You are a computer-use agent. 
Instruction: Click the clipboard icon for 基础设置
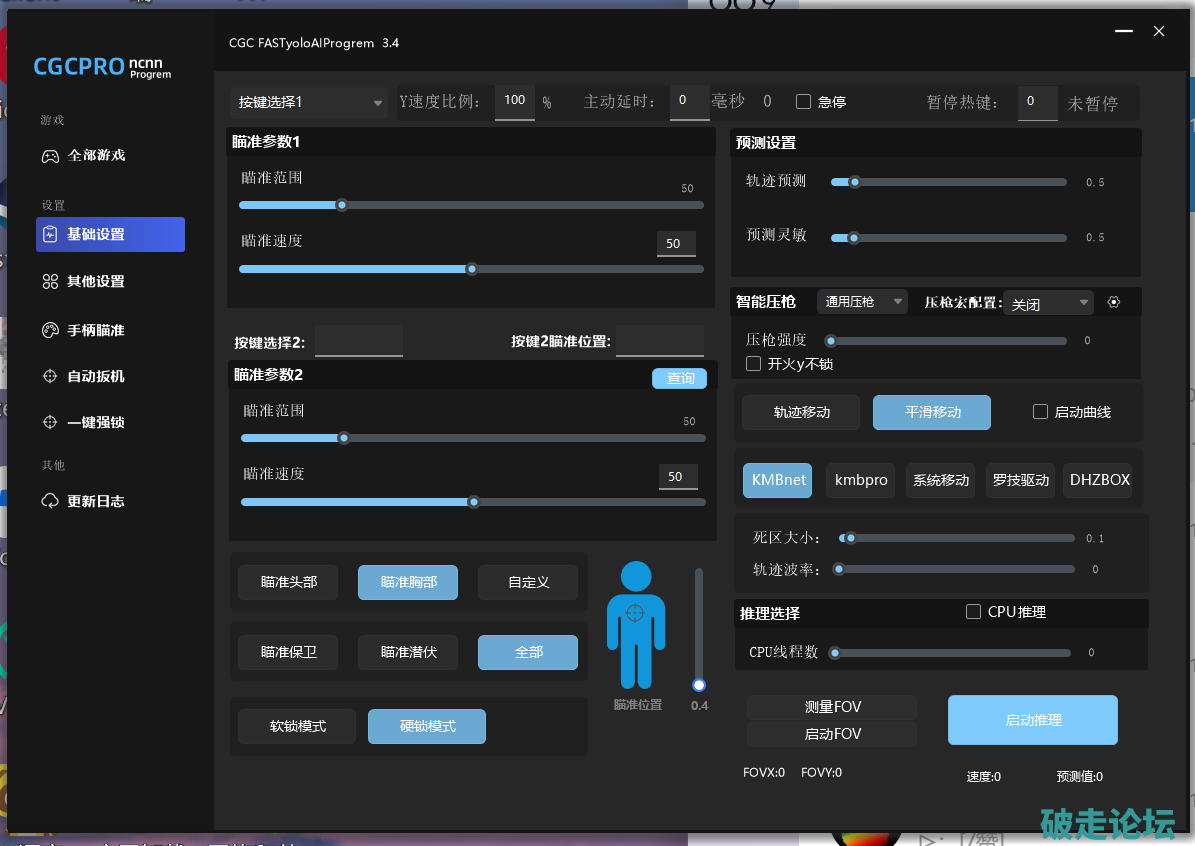coord(50,234)
